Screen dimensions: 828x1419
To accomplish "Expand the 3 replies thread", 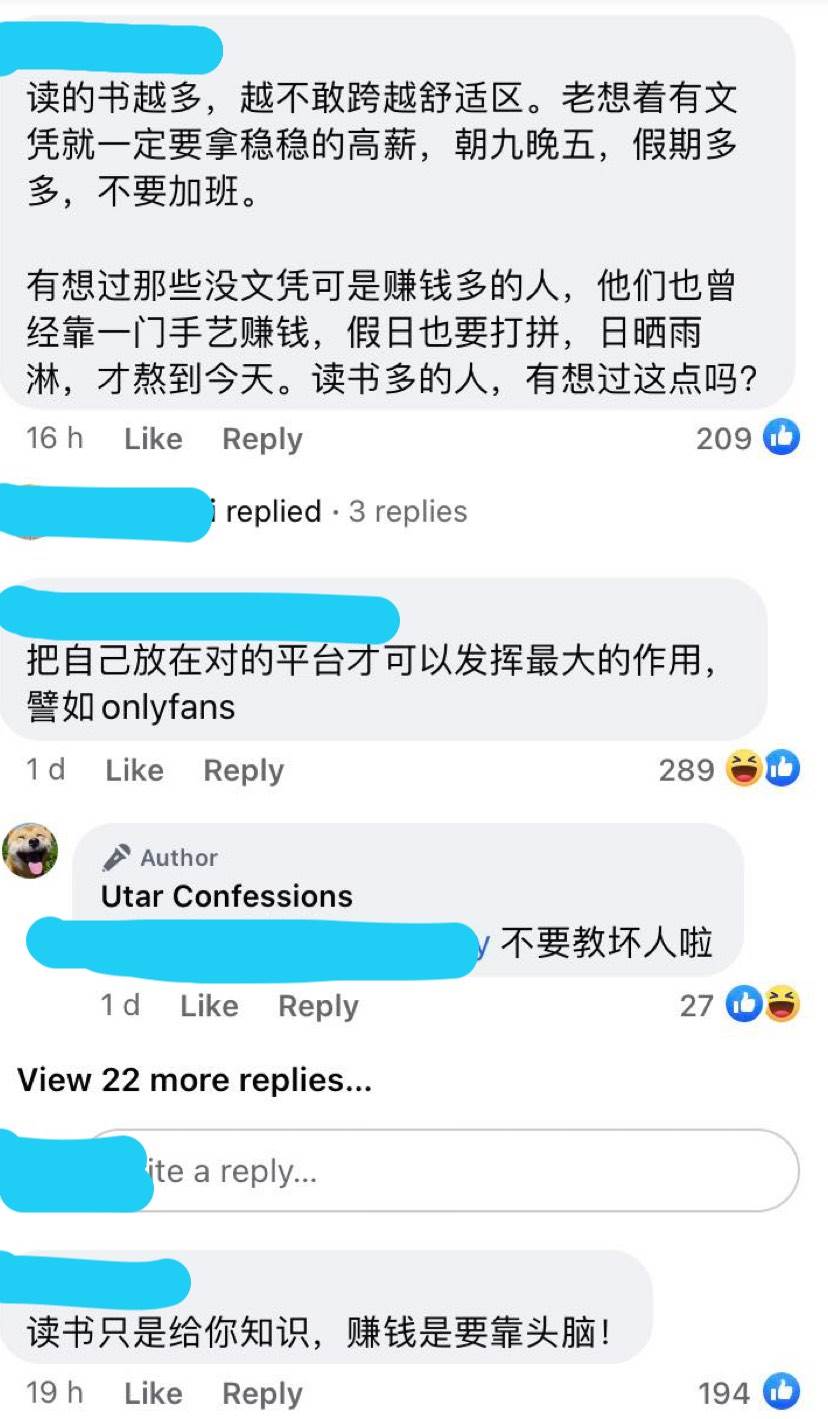I will 408,511.
